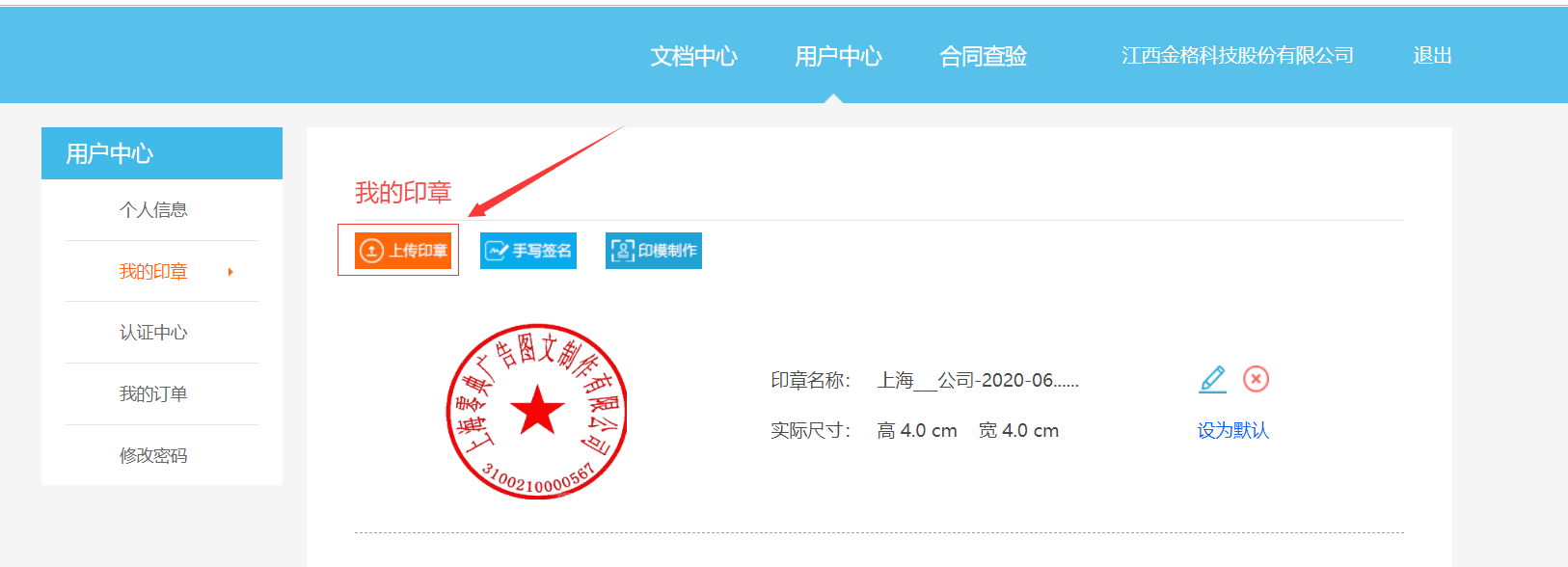Select 修改密码 in the sidebar

(153, 455)
